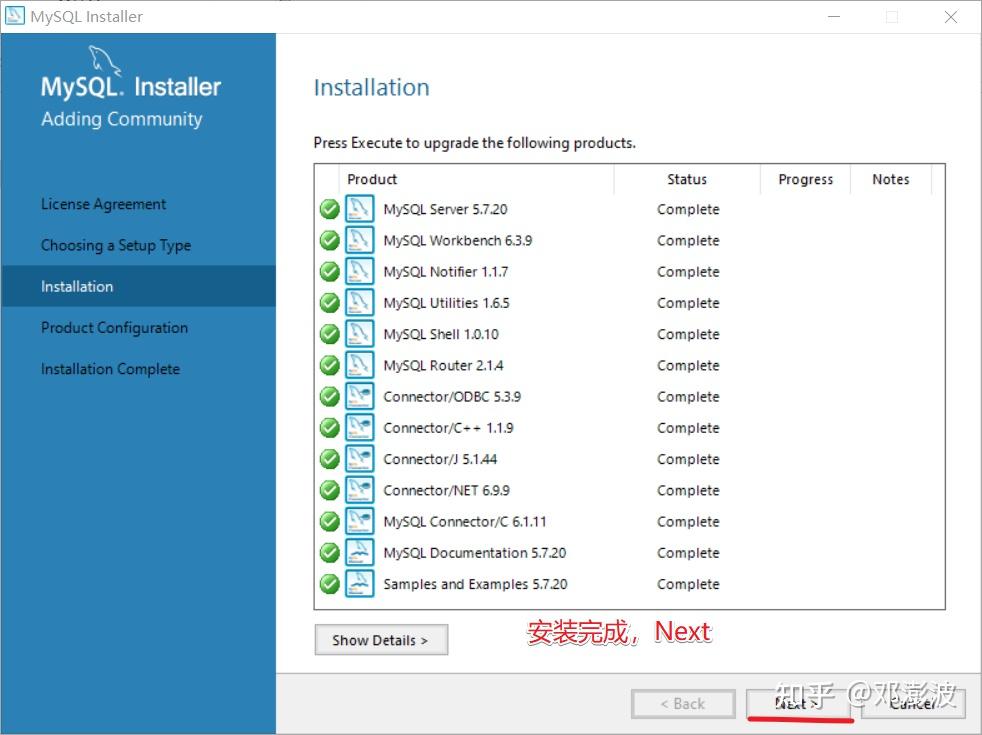The width and height of the screenshot is (982, 735).
Task: Click the Connector/NET 6.9.9 product icon
Action: pyautogui.click(x=359, y=490)
